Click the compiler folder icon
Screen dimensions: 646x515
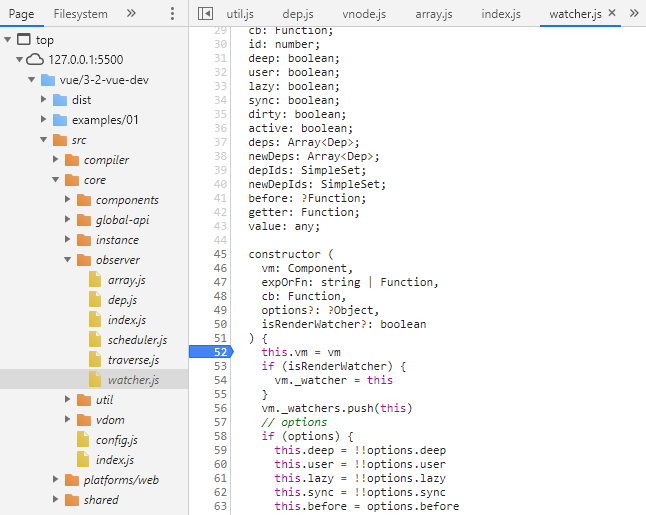(72, 160)
